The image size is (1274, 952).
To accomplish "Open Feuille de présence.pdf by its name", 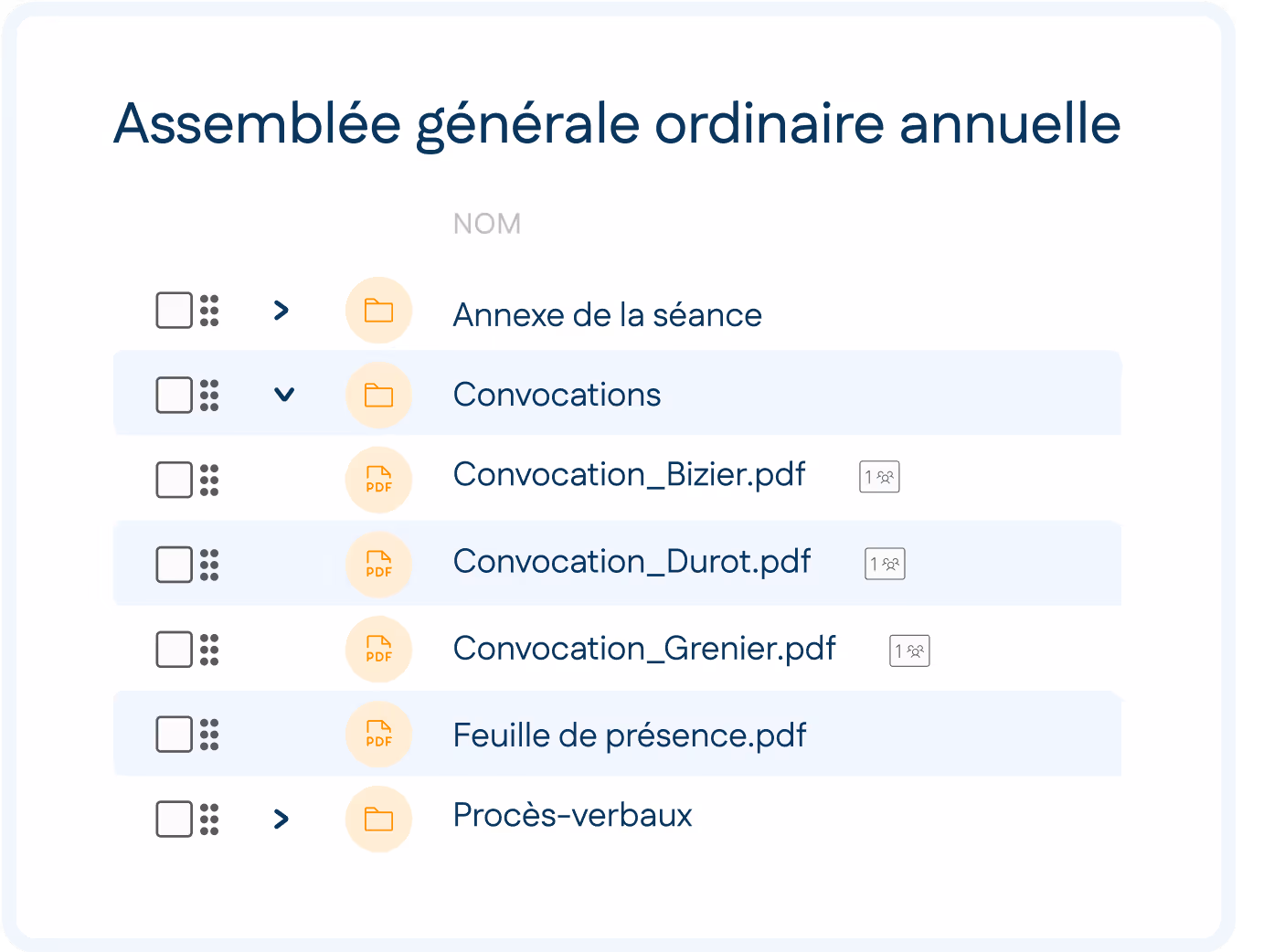I will click(x=630, y=735).
